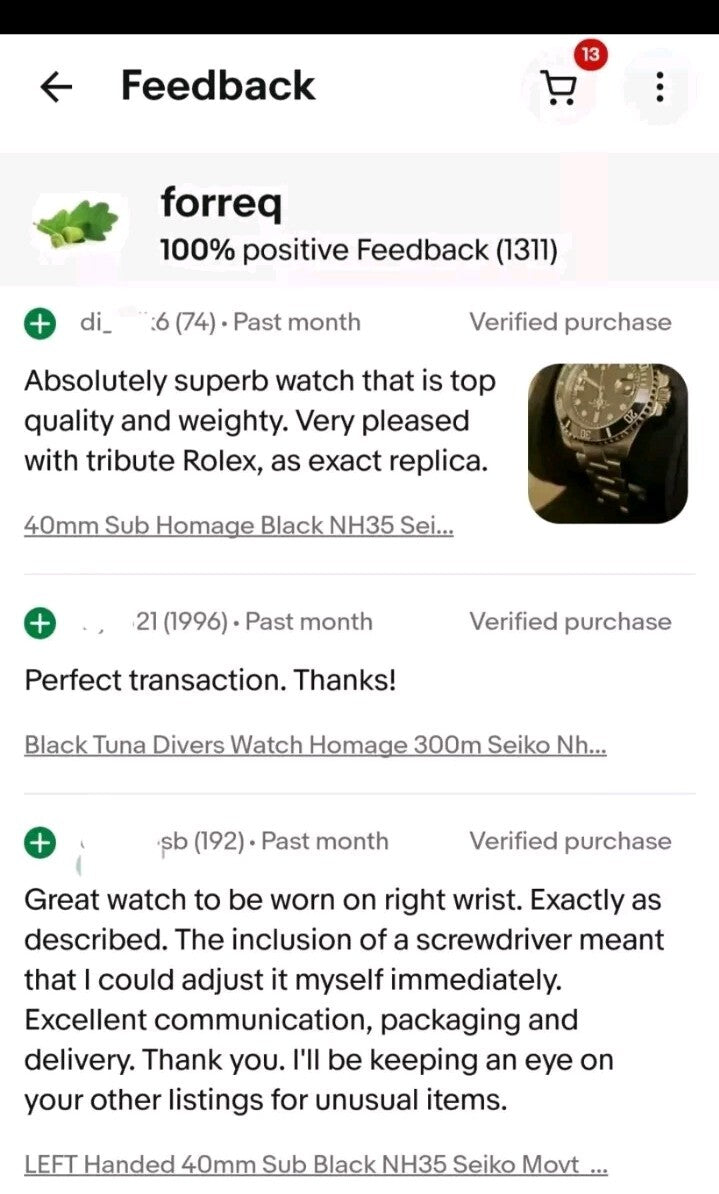Tap reviewer with 74 feedback score
Image resolution: width=719 pixels, height=1194 pixels.
(x=150, y=322)
